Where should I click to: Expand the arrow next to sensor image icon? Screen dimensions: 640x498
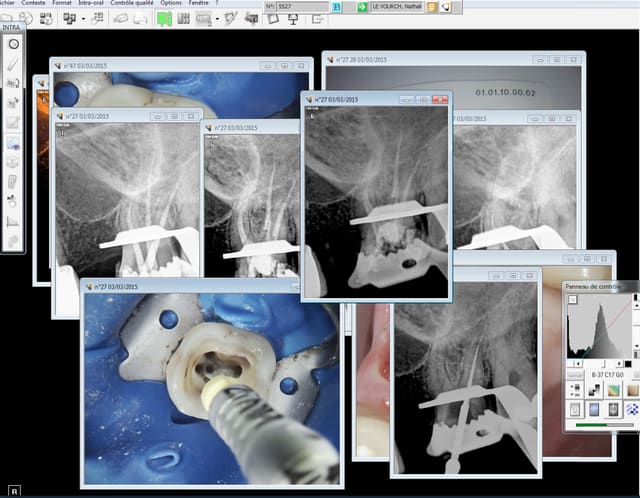pyautogui.click(x=217, y=19)
